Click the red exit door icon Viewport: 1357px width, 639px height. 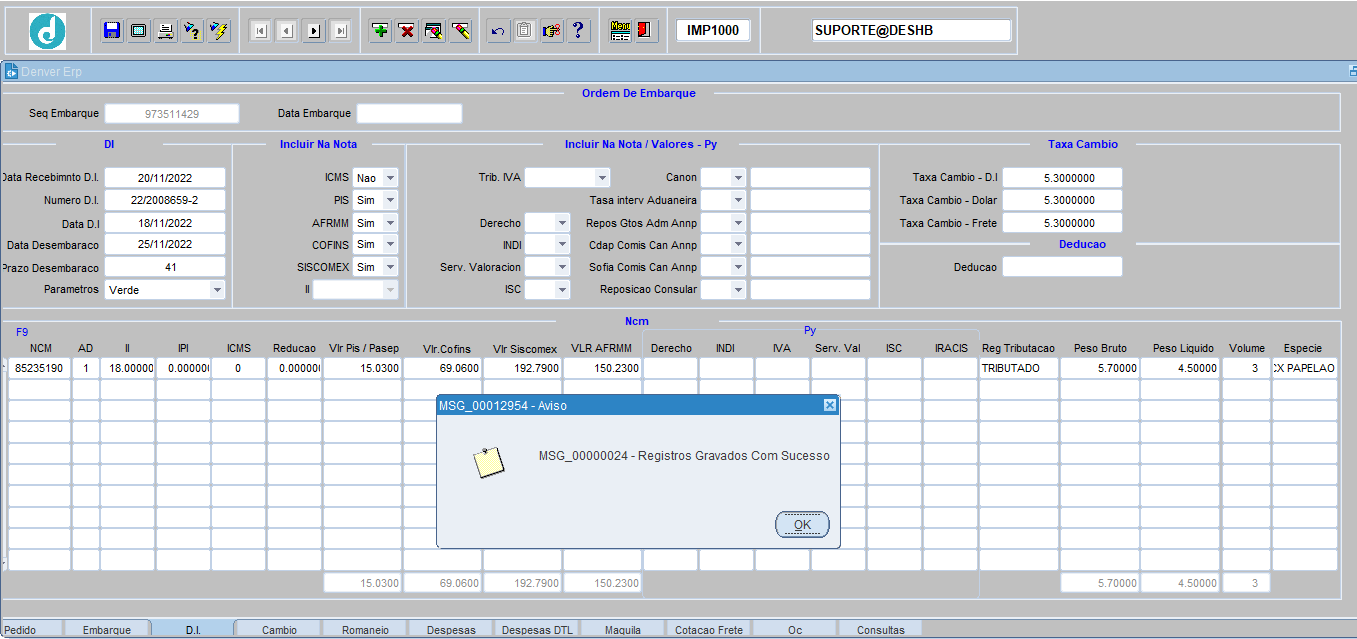click(646, 31)
